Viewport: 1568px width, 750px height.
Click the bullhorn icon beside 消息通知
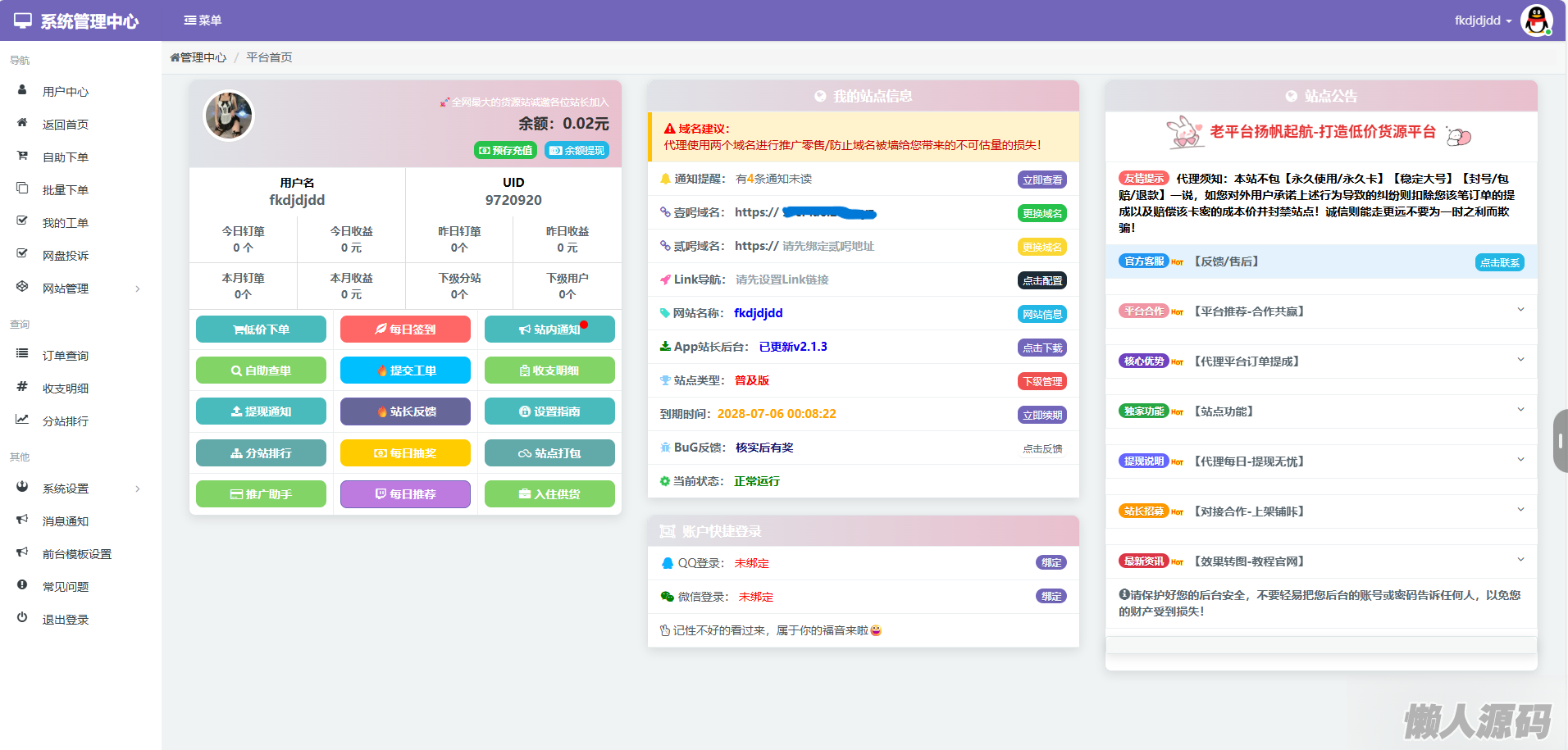[22, 520]
